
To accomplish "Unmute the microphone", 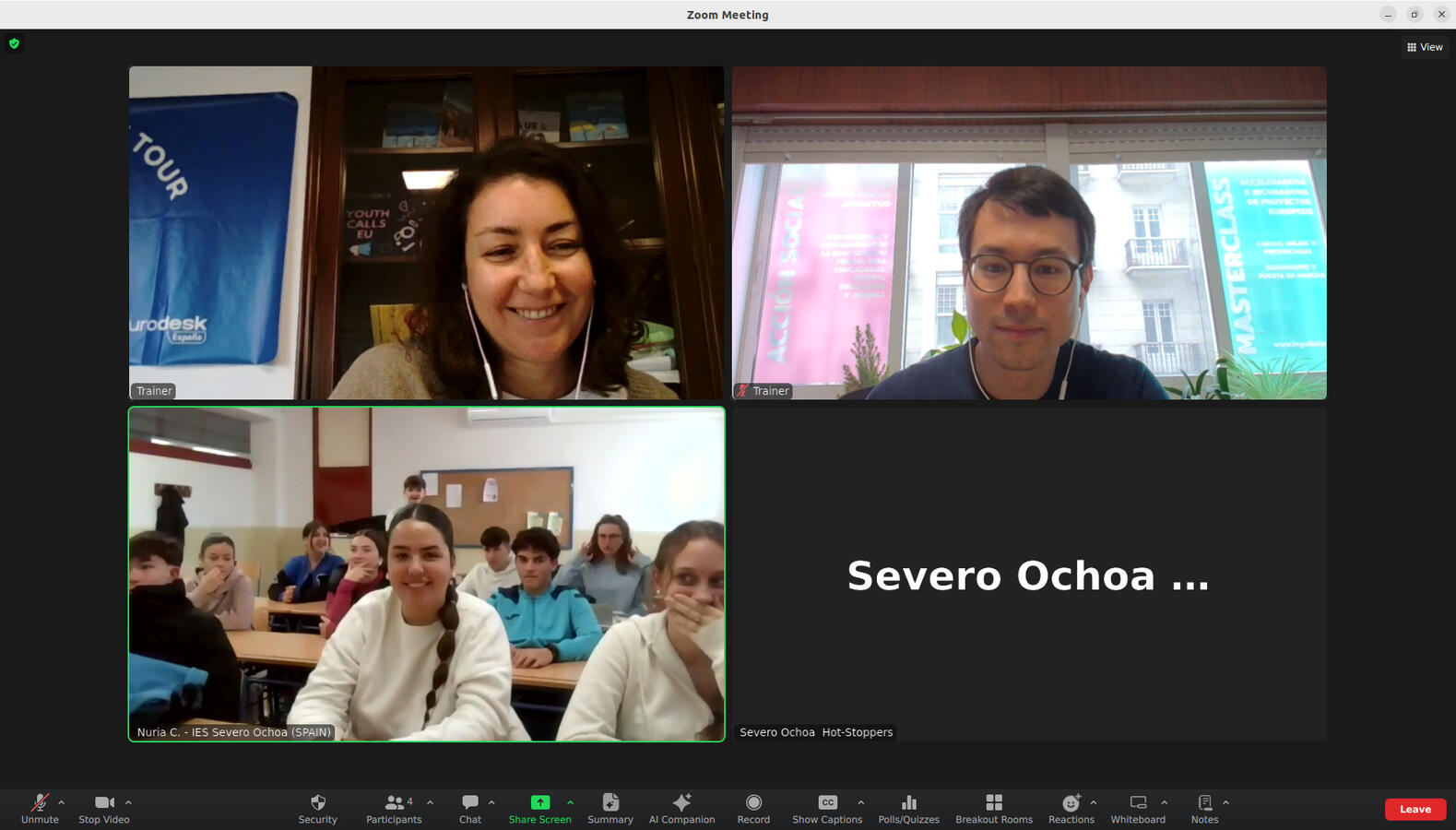I will tap(40, 808).
